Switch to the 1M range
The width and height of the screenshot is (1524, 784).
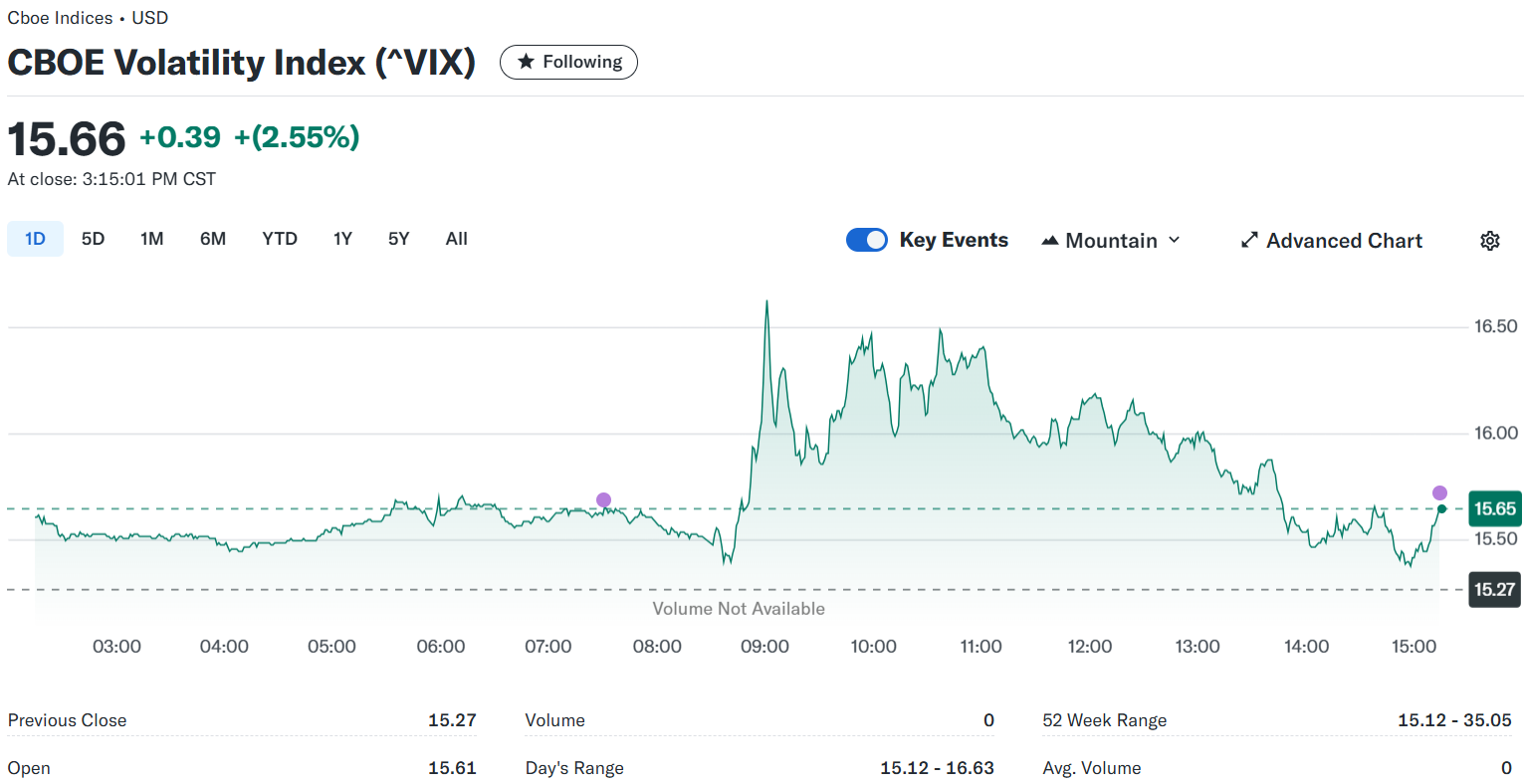[151, 239]
